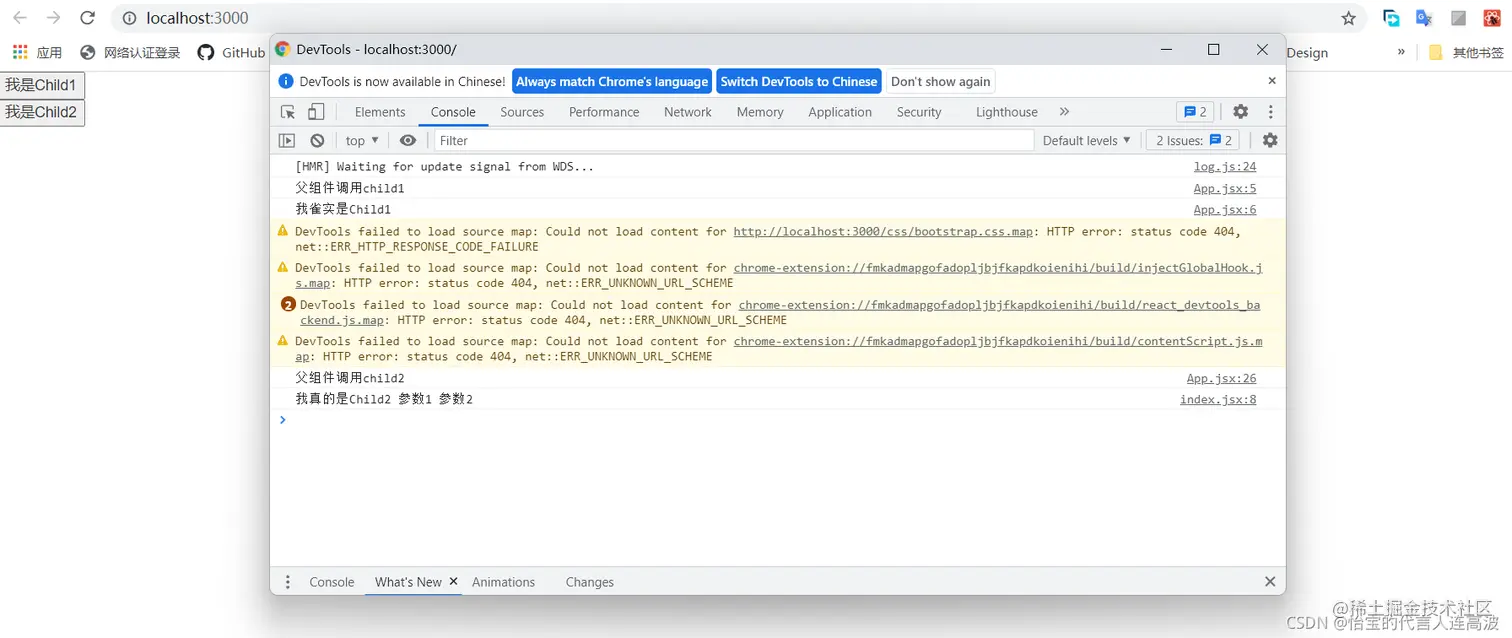1512x638 pixels.
Task: Close the DevTools drawer with X
Action: (1270, 582)
